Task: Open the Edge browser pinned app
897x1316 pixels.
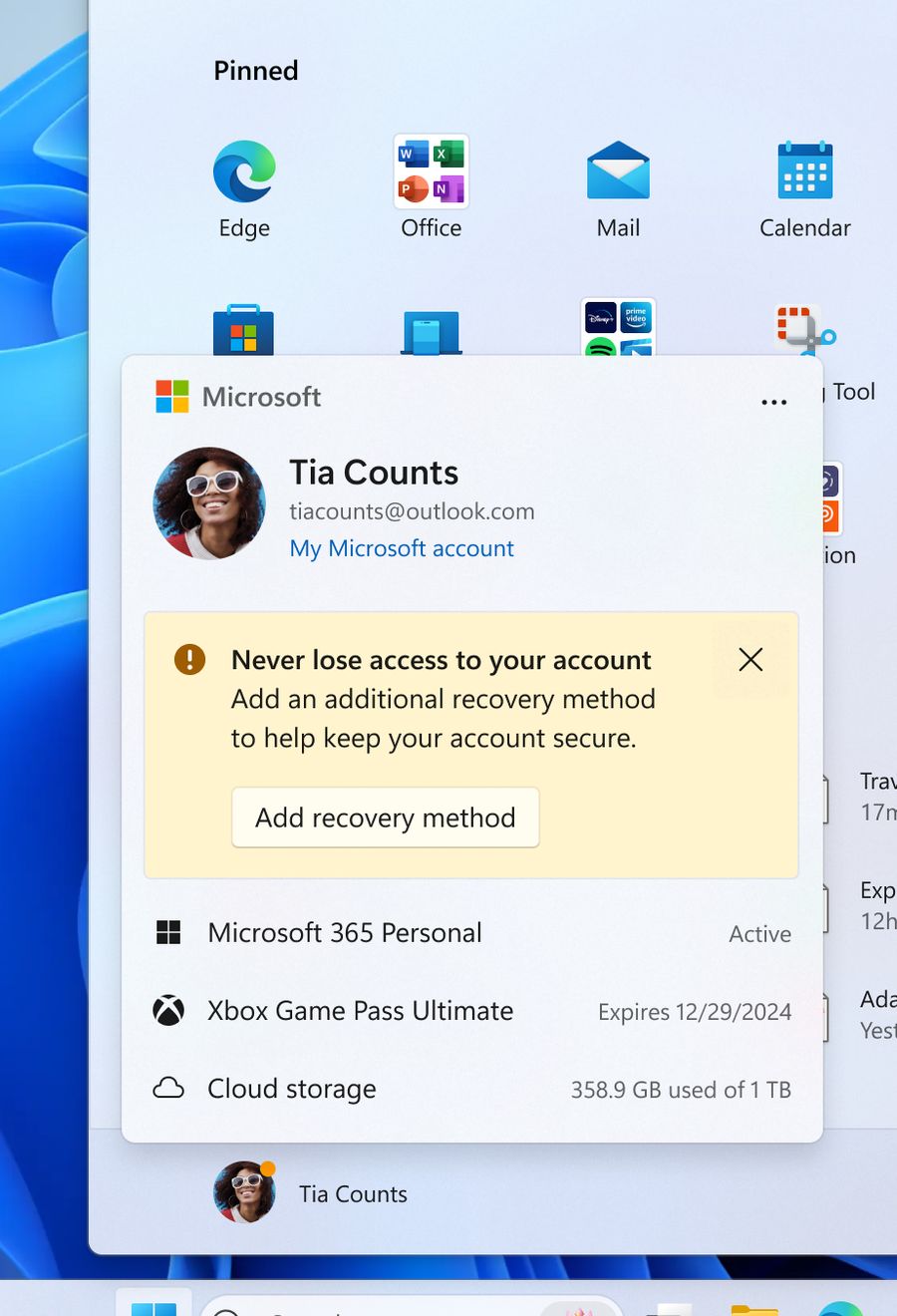Action: pos(244,189)
